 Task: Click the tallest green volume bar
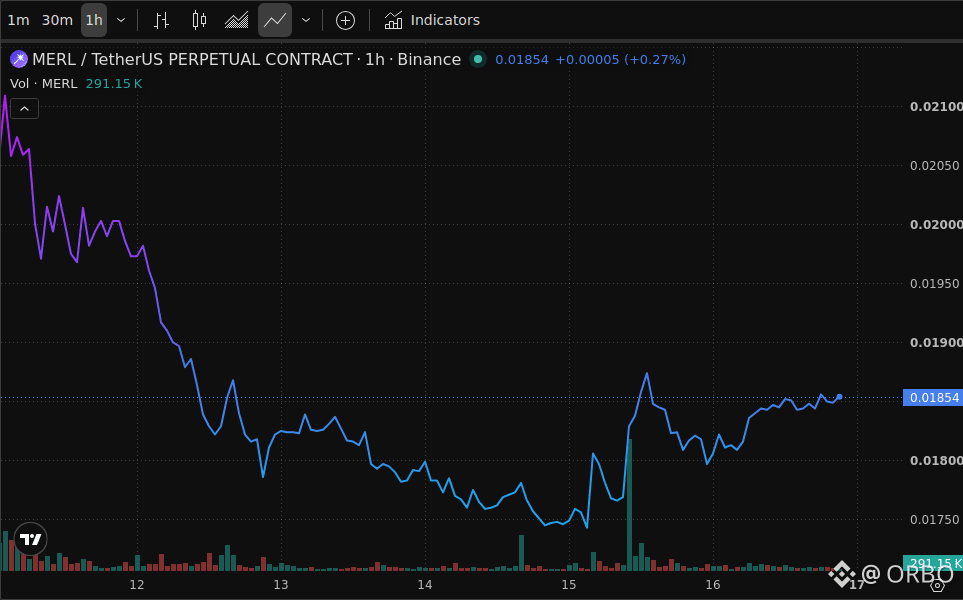point(630,505)
